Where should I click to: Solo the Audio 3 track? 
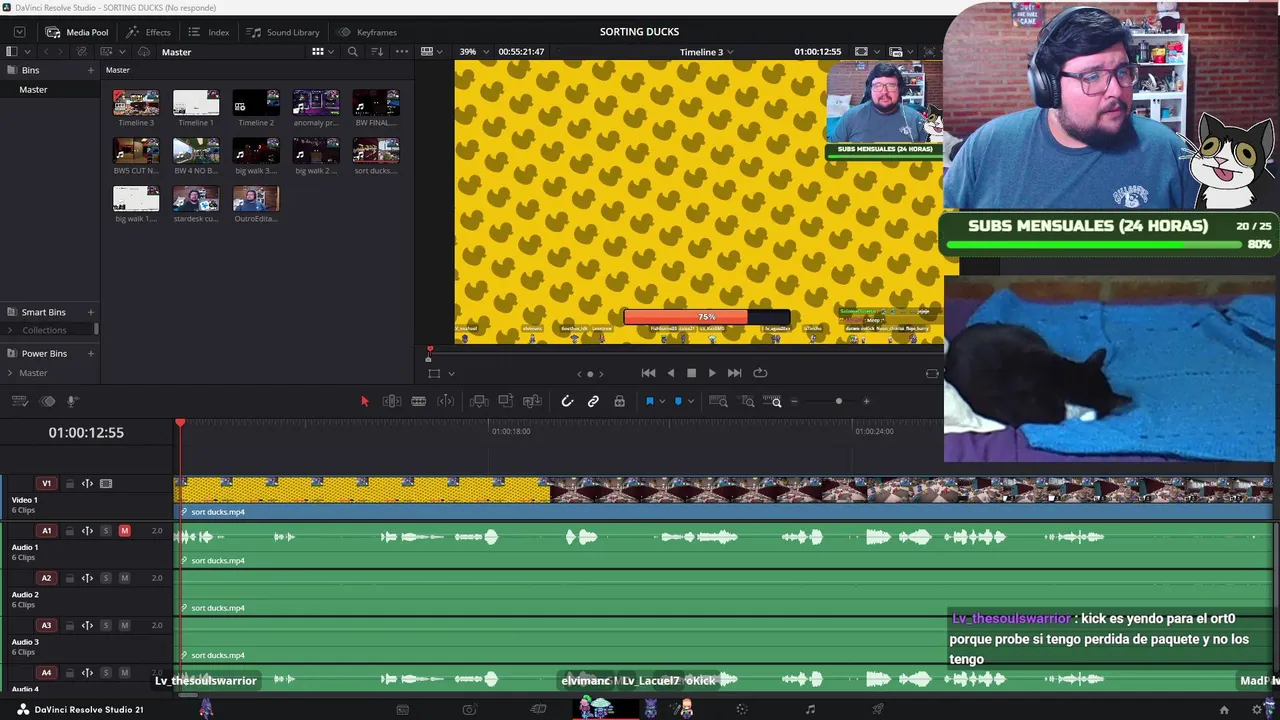(106, 625)
